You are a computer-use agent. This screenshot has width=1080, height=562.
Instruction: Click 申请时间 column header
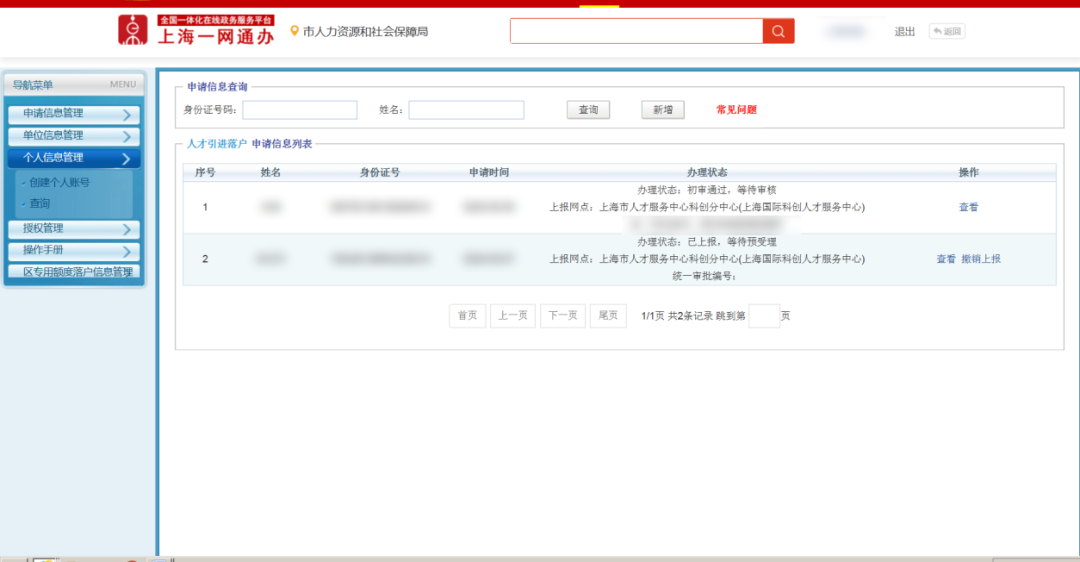tap(489, 172)
